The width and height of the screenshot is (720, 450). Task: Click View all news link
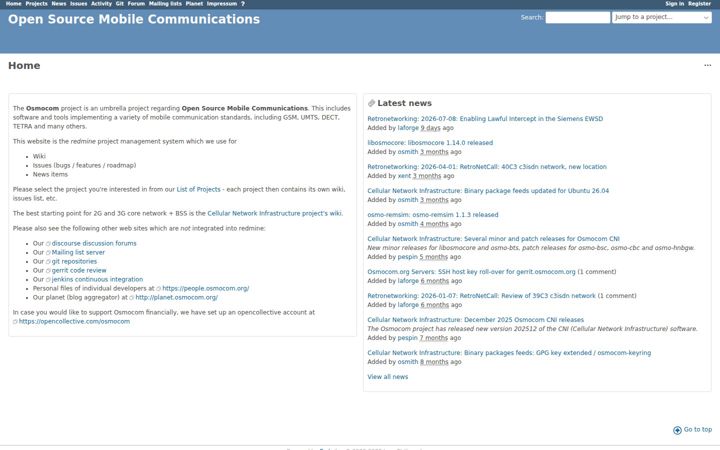[x=388, y=377]
